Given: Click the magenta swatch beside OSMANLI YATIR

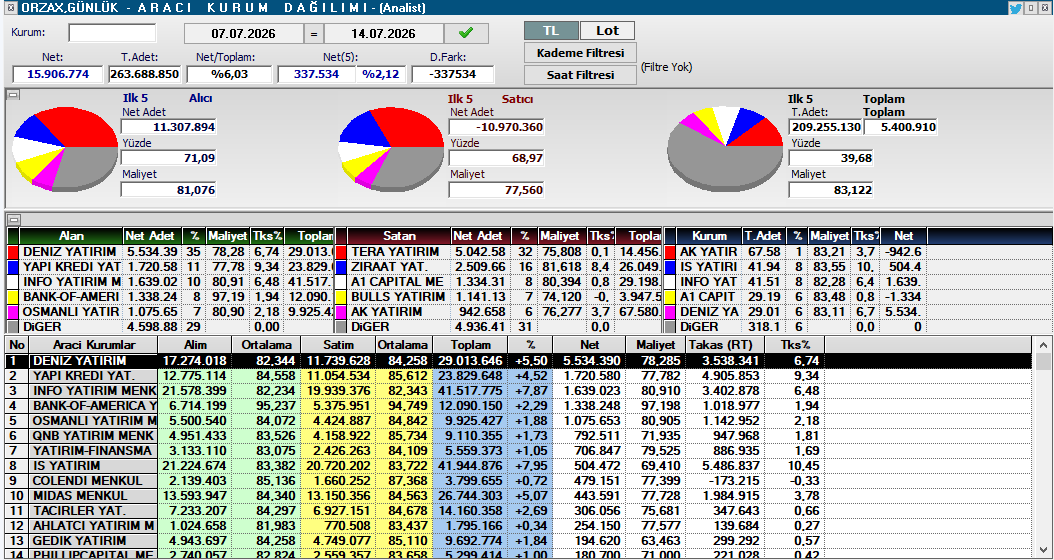Looking at the screenshot, I should tap(13, 312).
